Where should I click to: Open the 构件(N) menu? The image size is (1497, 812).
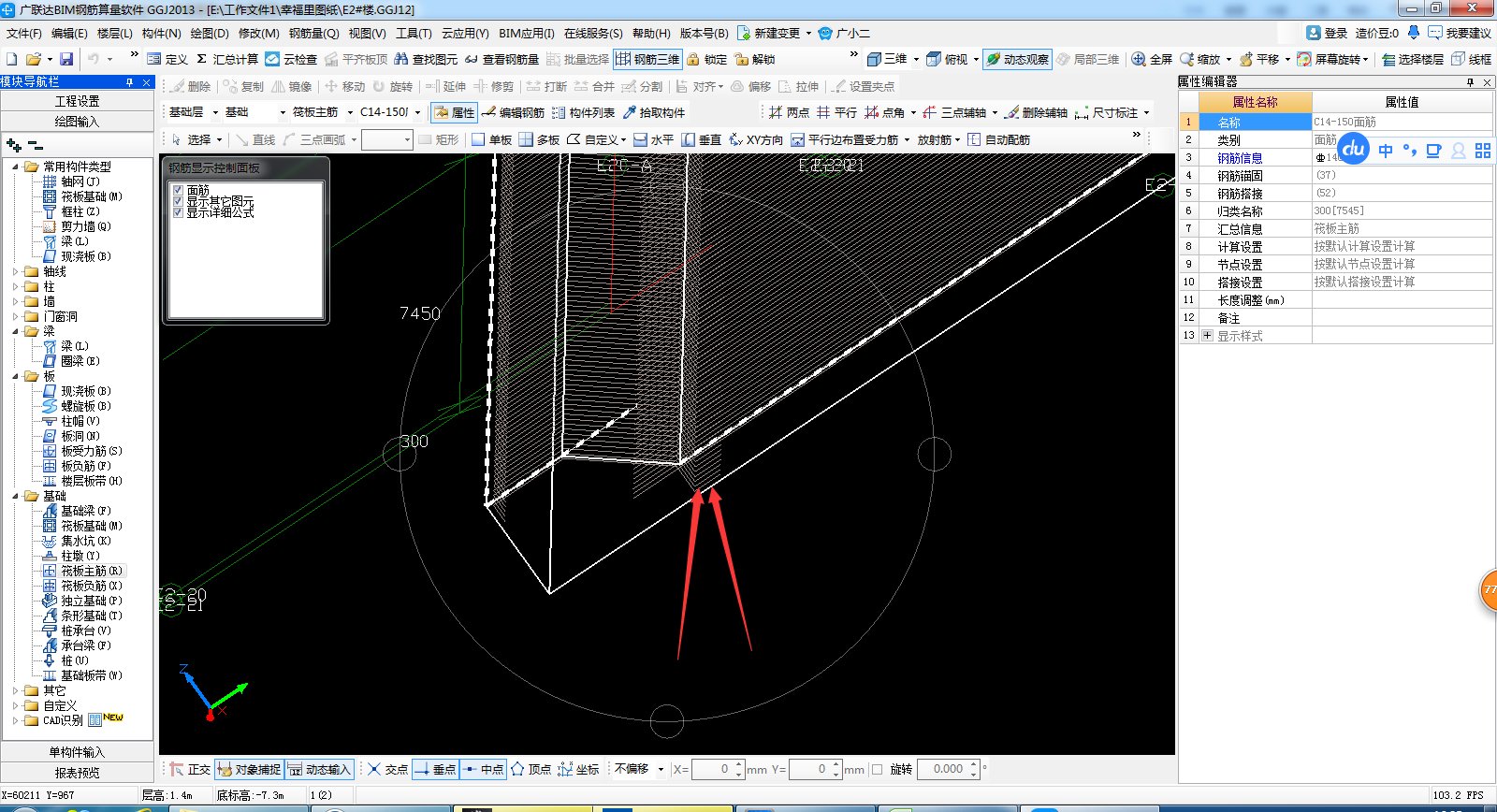tap(161, 33)
